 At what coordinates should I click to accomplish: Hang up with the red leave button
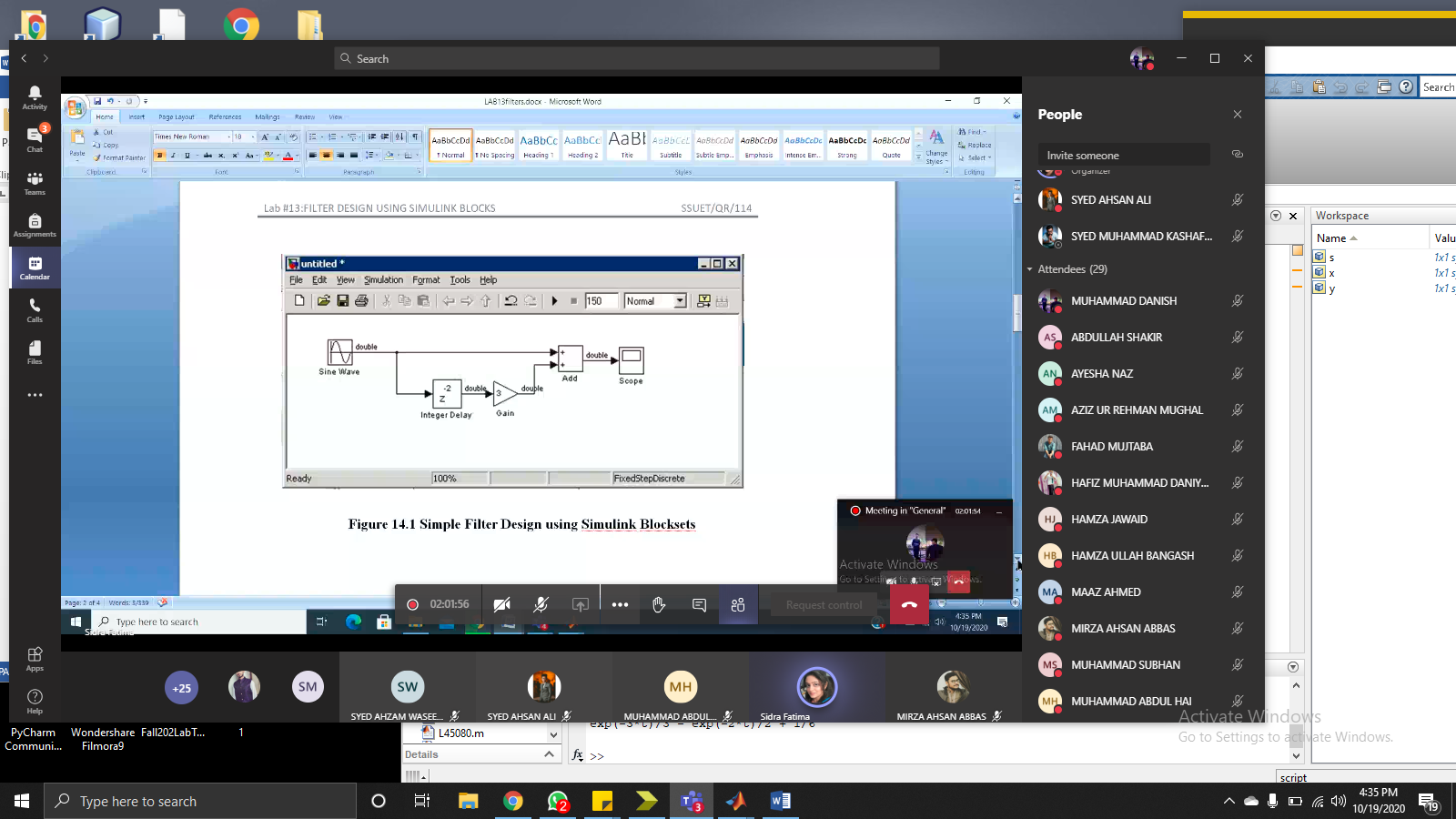pos(909,605)
